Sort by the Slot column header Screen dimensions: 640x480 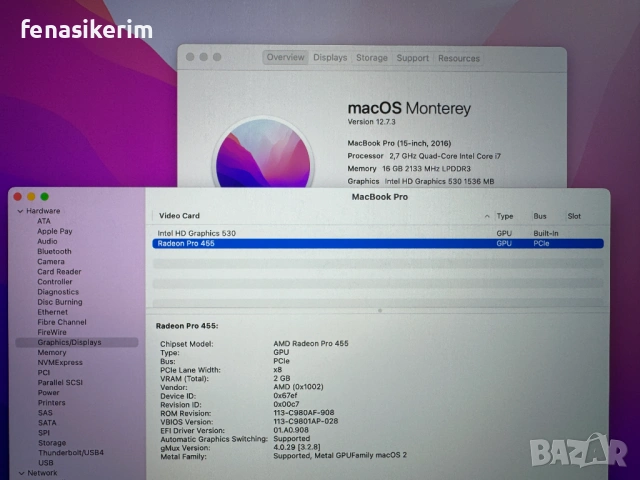[x=574, y=216]
